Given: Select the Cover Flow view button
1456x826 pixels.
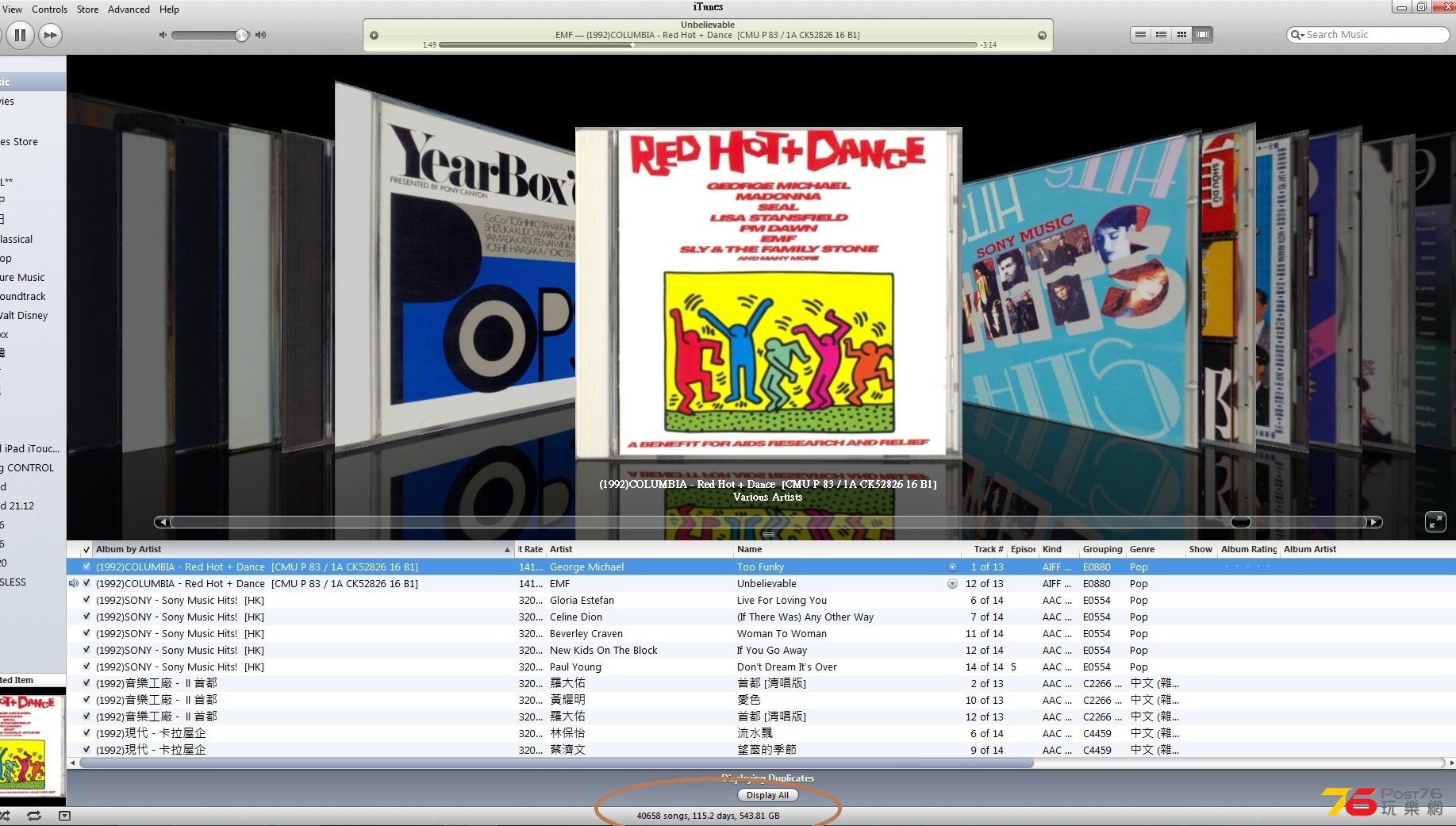Looking at the screenshot, I should [1203, 35].
